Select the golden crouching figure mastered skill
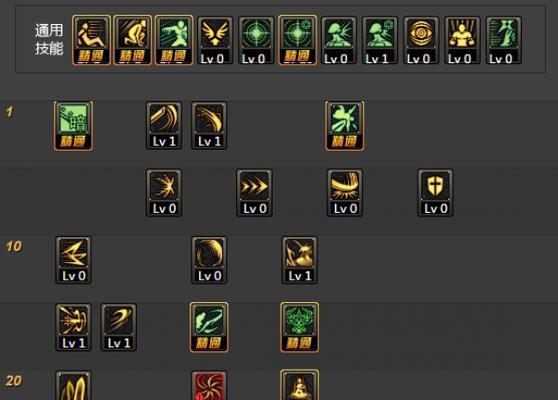This screenshot has height=400, width=558. pyautogui.click(x=133, y=40)
